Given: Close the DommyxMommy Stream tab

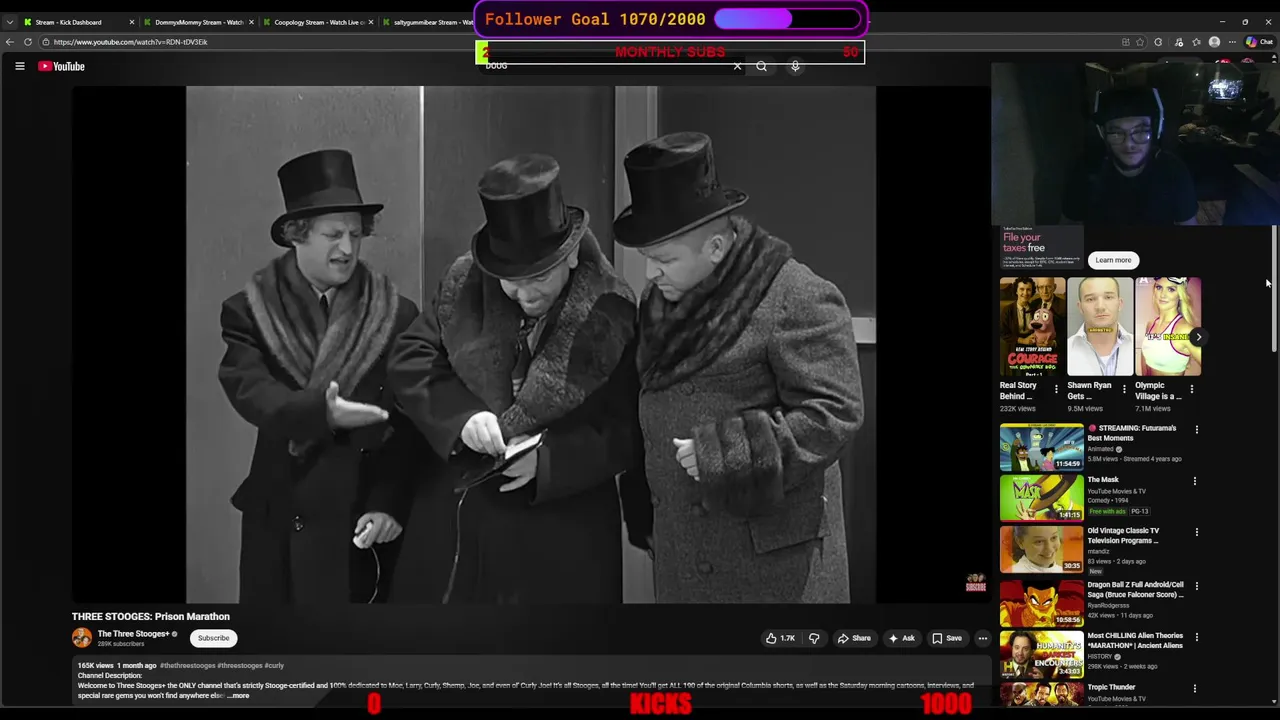Looking at the screenshot, I should coord(251,22).
